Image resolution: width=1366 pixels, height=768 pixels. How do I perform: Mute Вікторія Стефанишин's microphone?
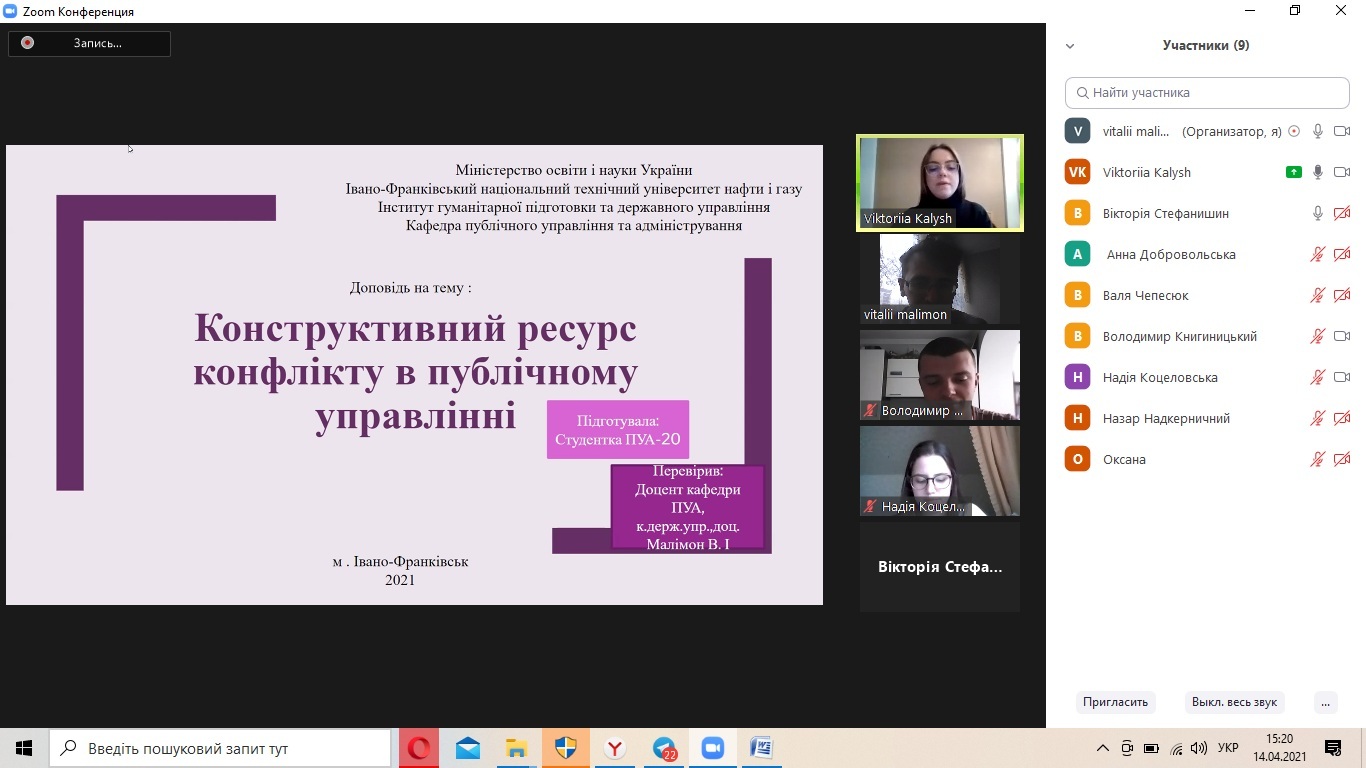click(x=1318, y=213)
